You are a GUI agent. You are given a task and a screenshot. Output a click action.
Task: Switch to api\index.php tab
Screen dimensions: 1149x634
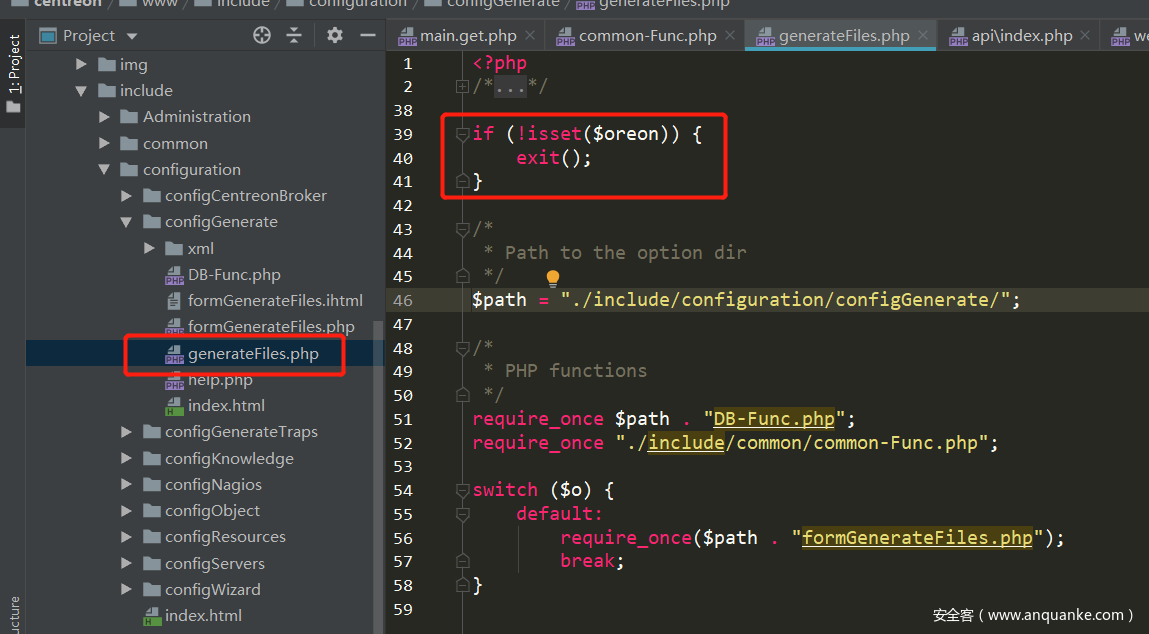pos(1021,36)
